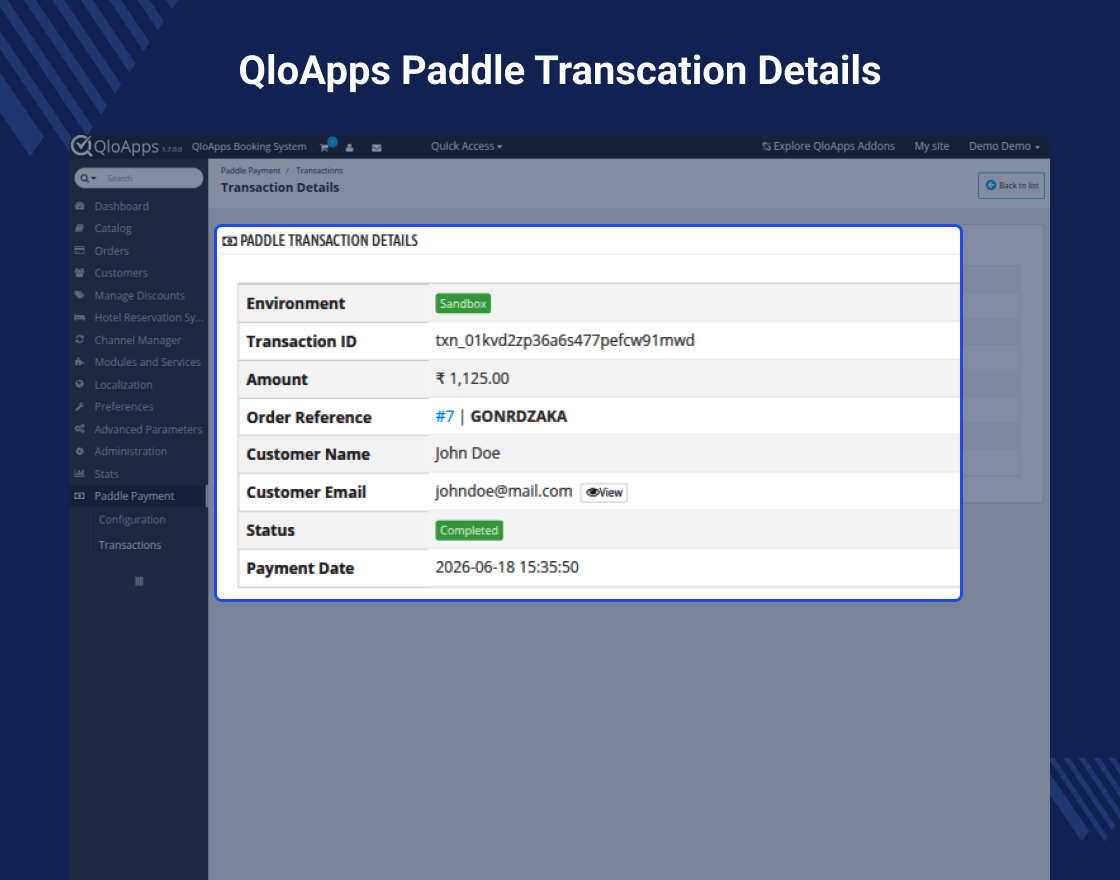Open order reference #7 link
1120x880 pixels.
[444, 416]
